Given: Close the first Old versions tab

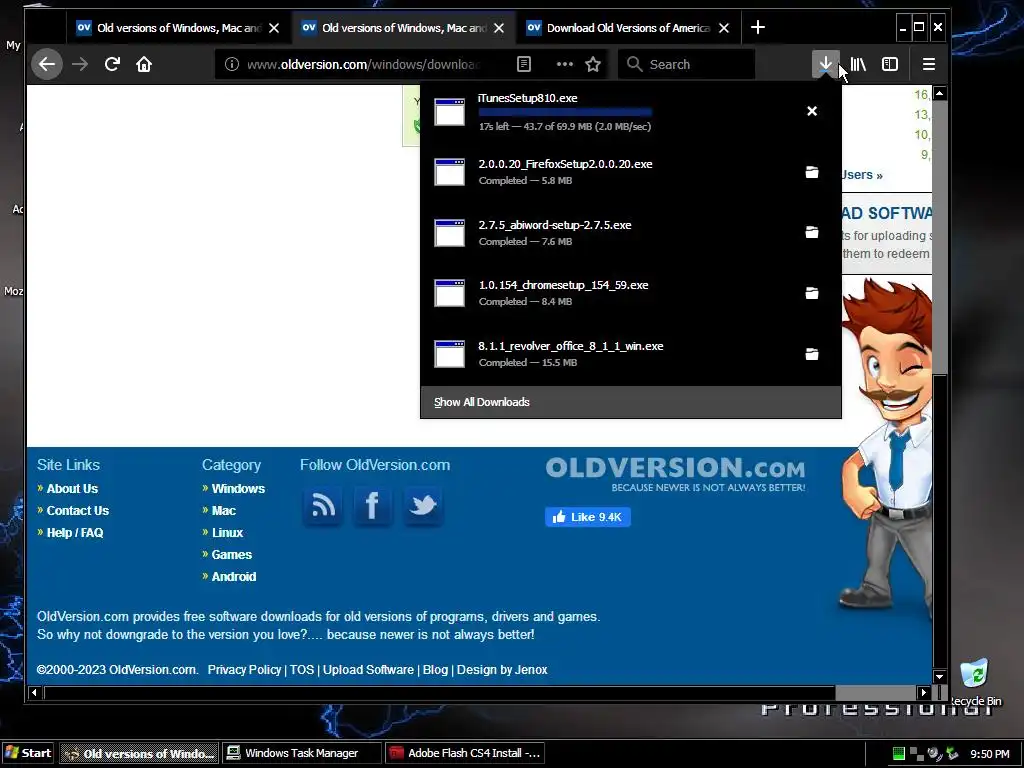Looking at the screenshot, I should click(274, 28).
